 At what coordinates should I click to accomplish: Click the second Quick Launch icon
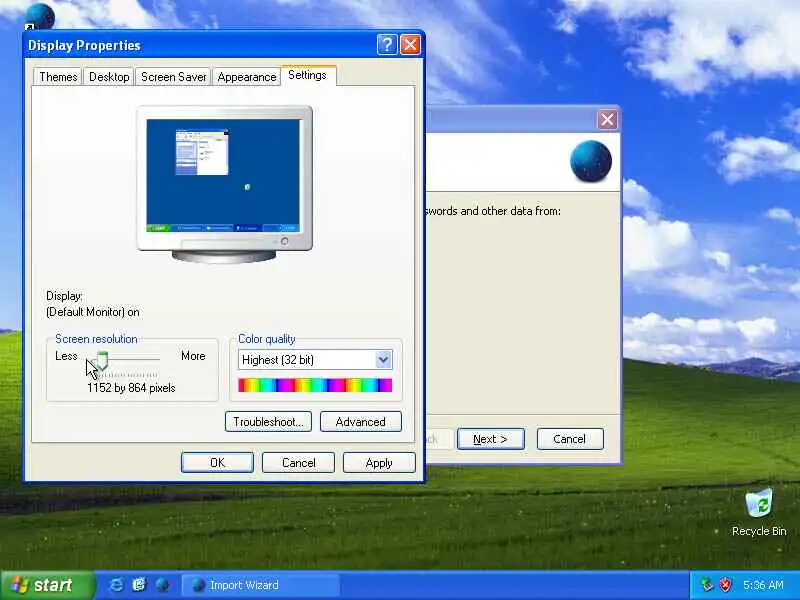click(x=139, y=585)
